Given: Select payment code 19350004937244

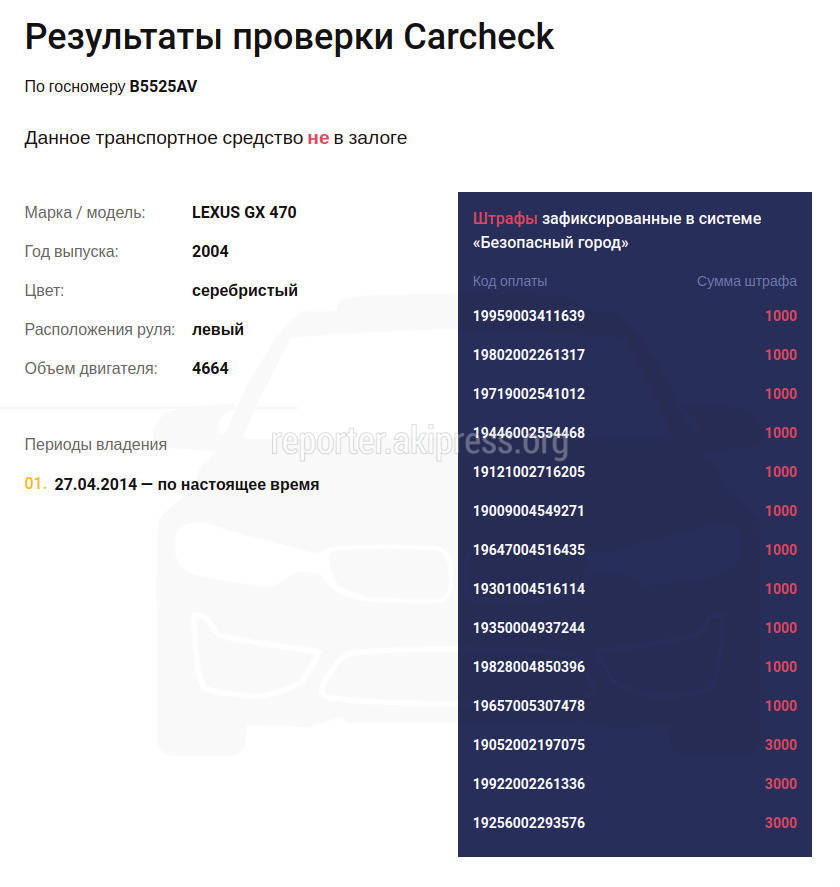Looking at the screenshot, I should pos(529,628).
